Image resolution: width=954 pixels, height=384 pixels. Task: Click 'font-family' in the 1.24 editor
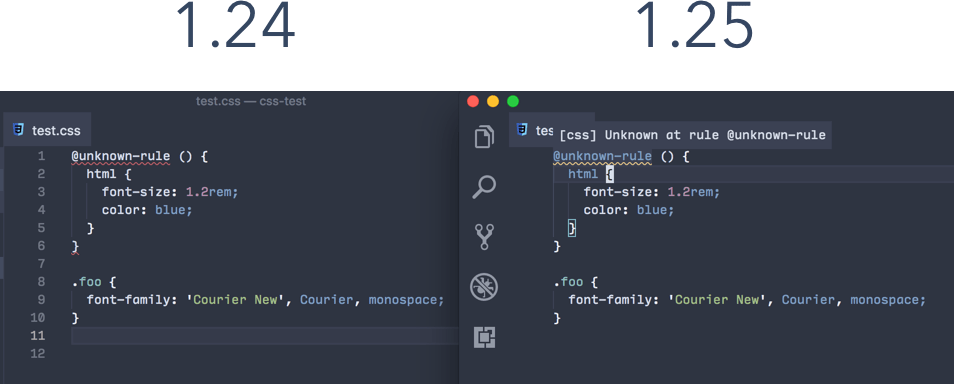coord(129,300)
